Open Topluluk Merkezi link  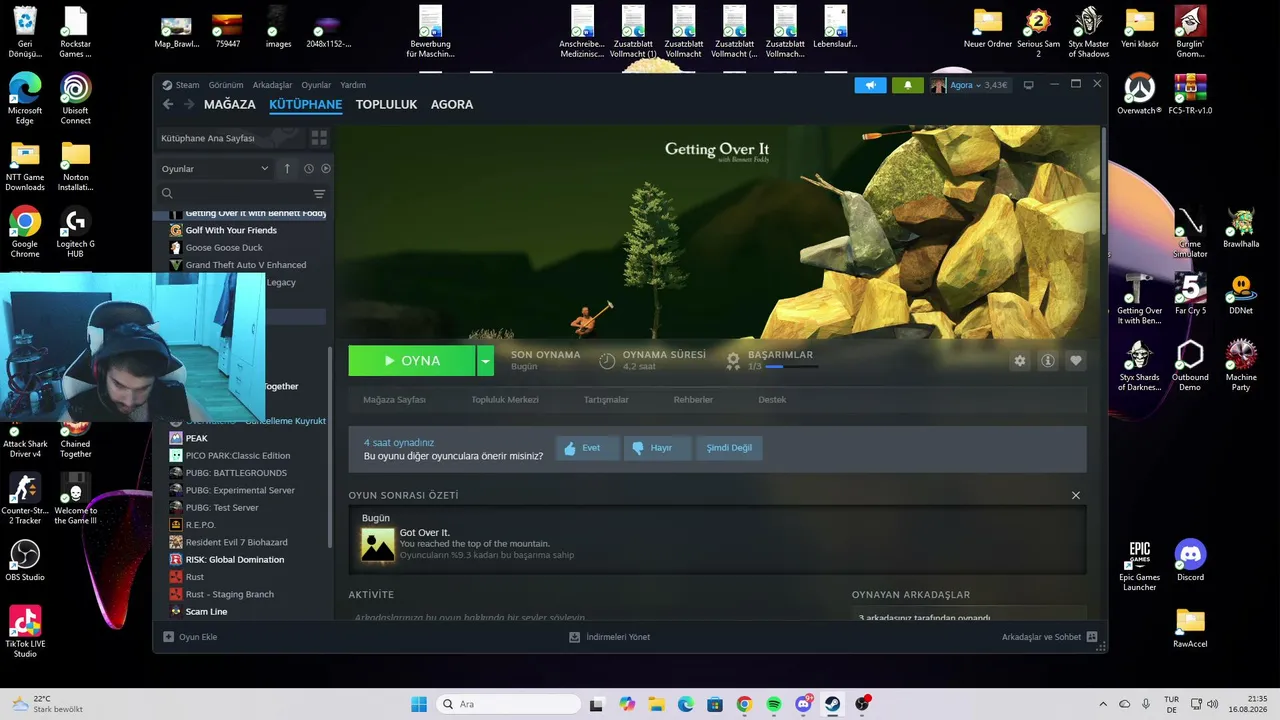click(x=505, y=400)
